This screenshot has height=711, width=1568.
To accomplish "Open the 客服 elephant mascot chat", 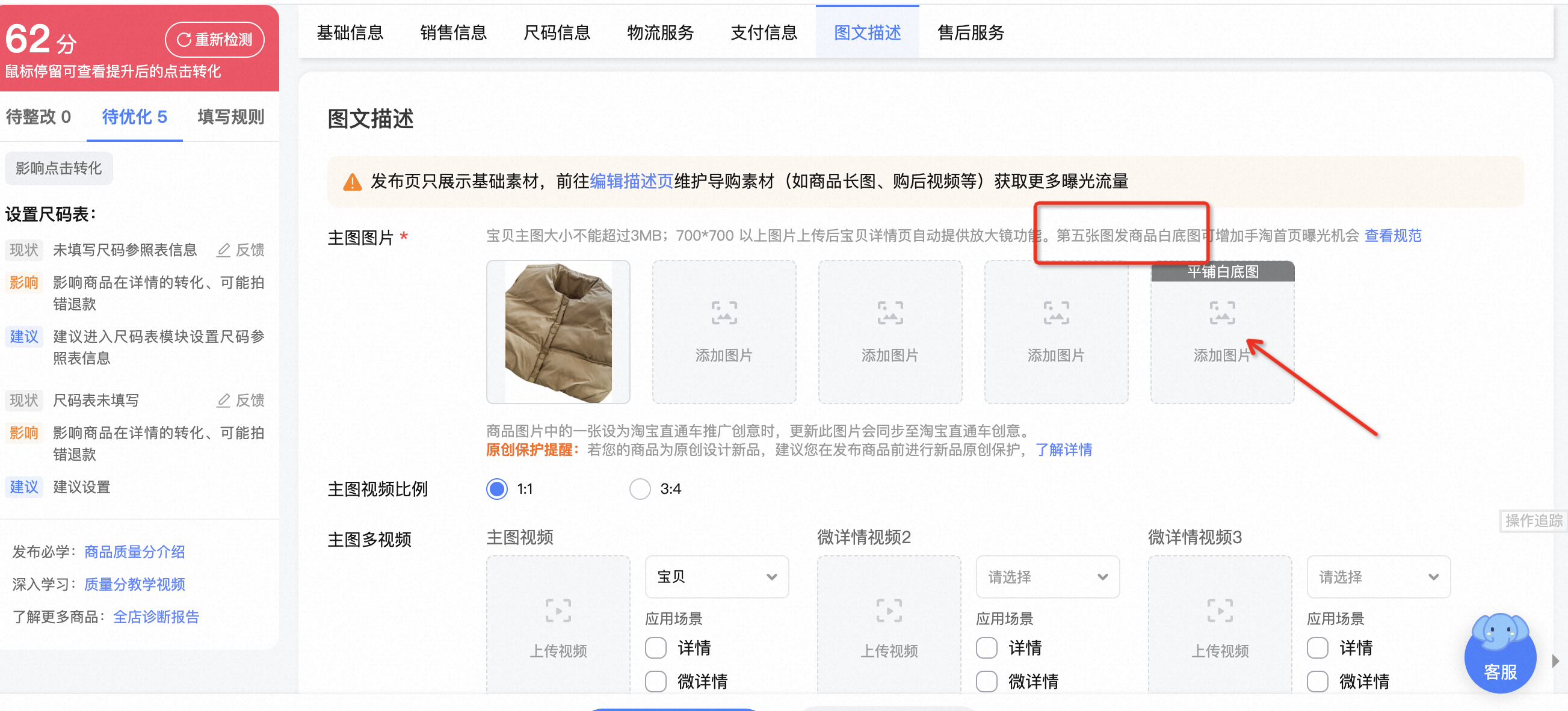I will [x=1500, y=653].
